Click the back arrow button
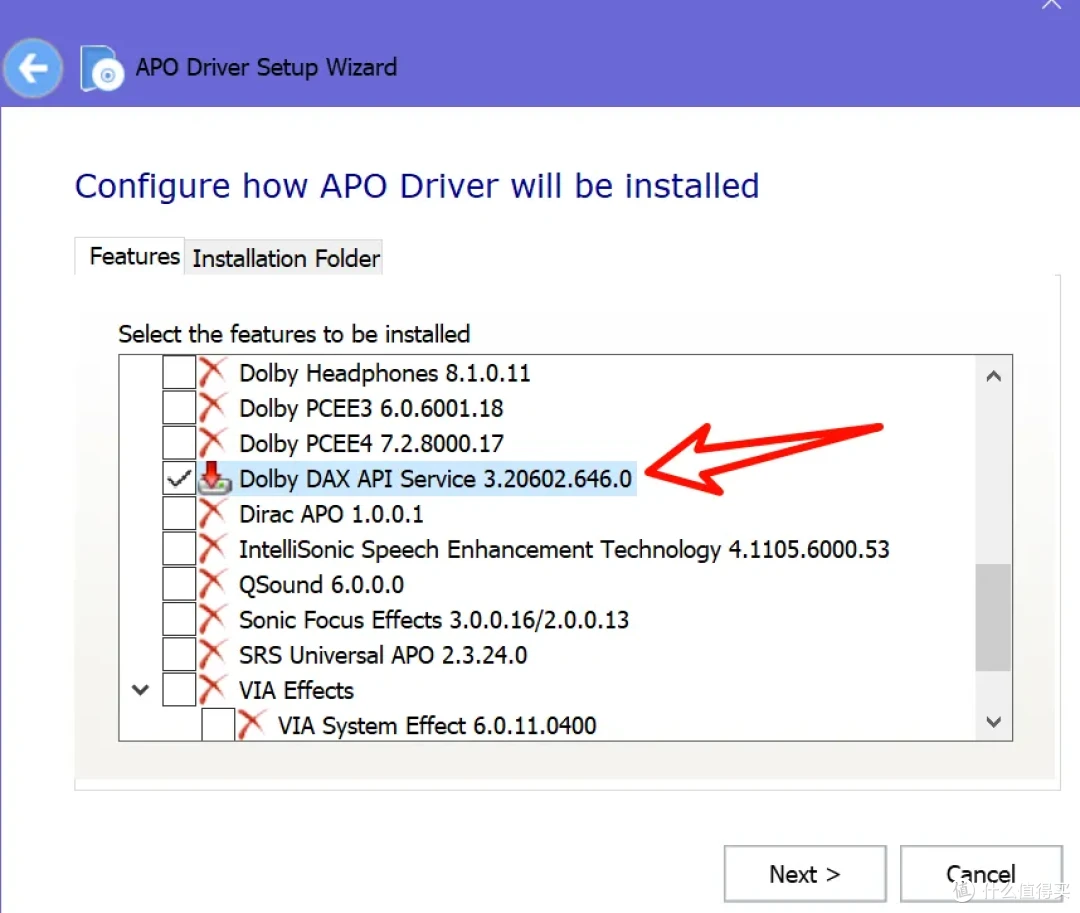 pos(33,68)
